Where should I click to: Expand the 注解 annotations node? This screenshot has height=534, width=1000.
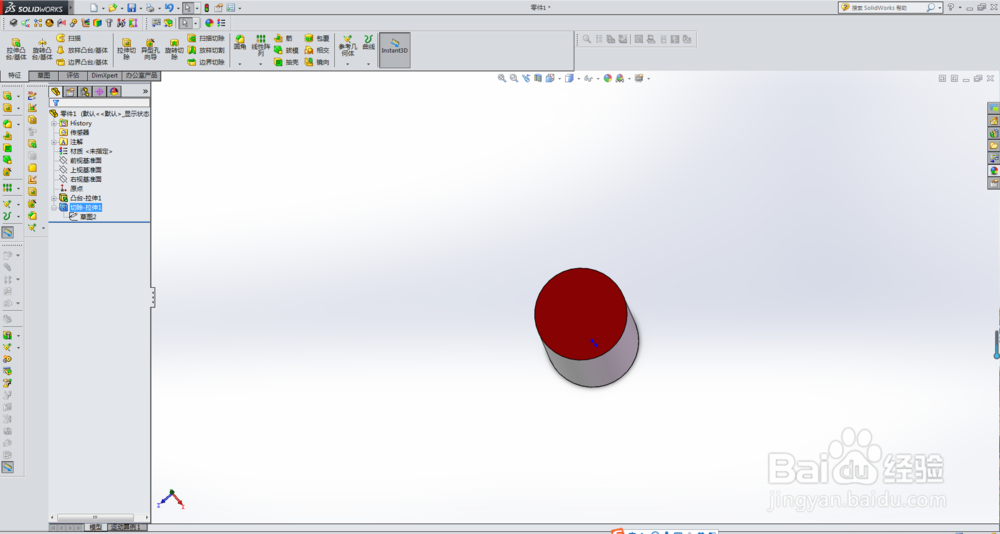[x=54, y=142]
